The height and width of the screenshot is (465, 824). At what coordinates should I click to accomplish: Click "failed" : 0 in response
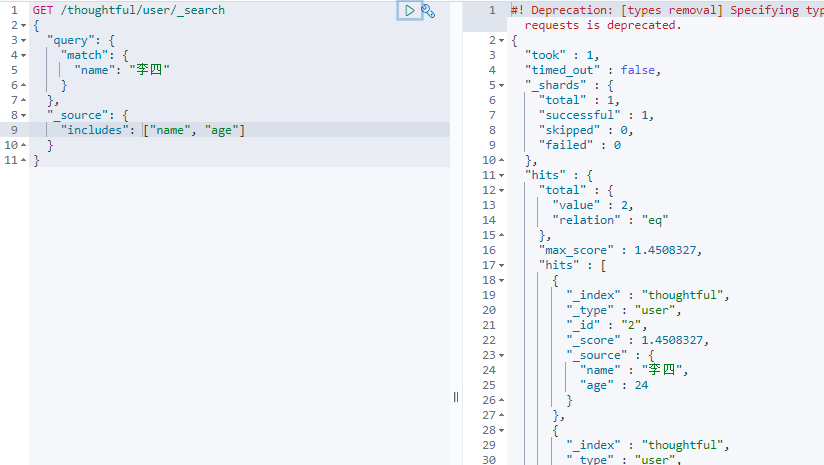pyautogui.click(x=580, y=145)
